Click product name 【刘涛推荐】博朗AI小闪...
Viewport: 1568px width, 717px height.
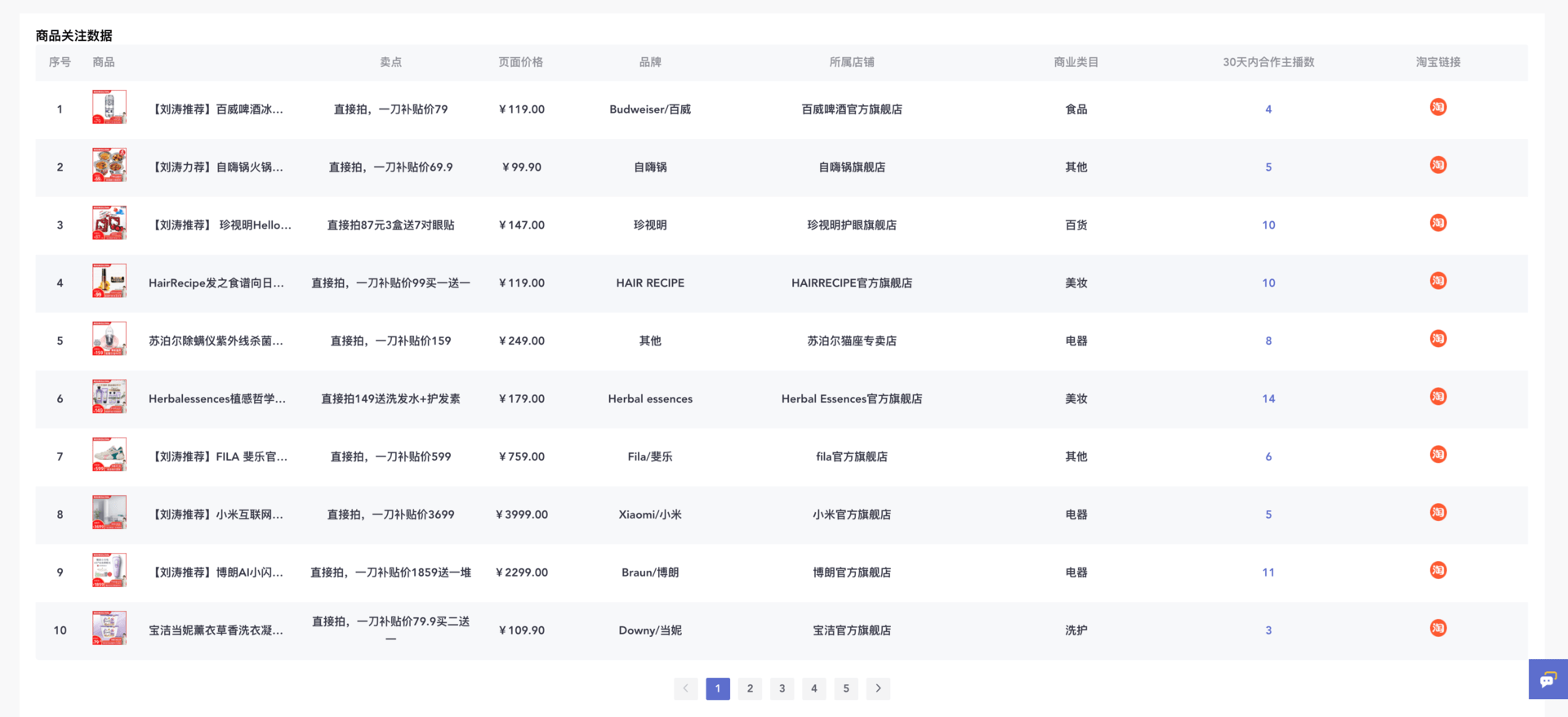[x=216, y=573]
